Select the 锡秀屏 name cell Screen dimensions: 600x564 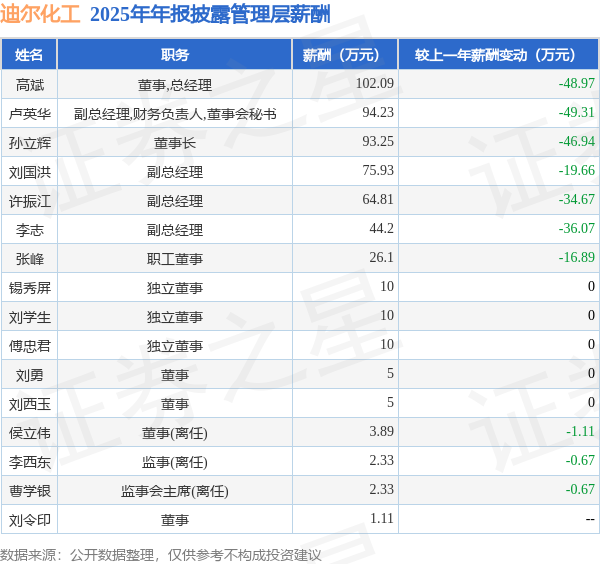click(30, 288)
